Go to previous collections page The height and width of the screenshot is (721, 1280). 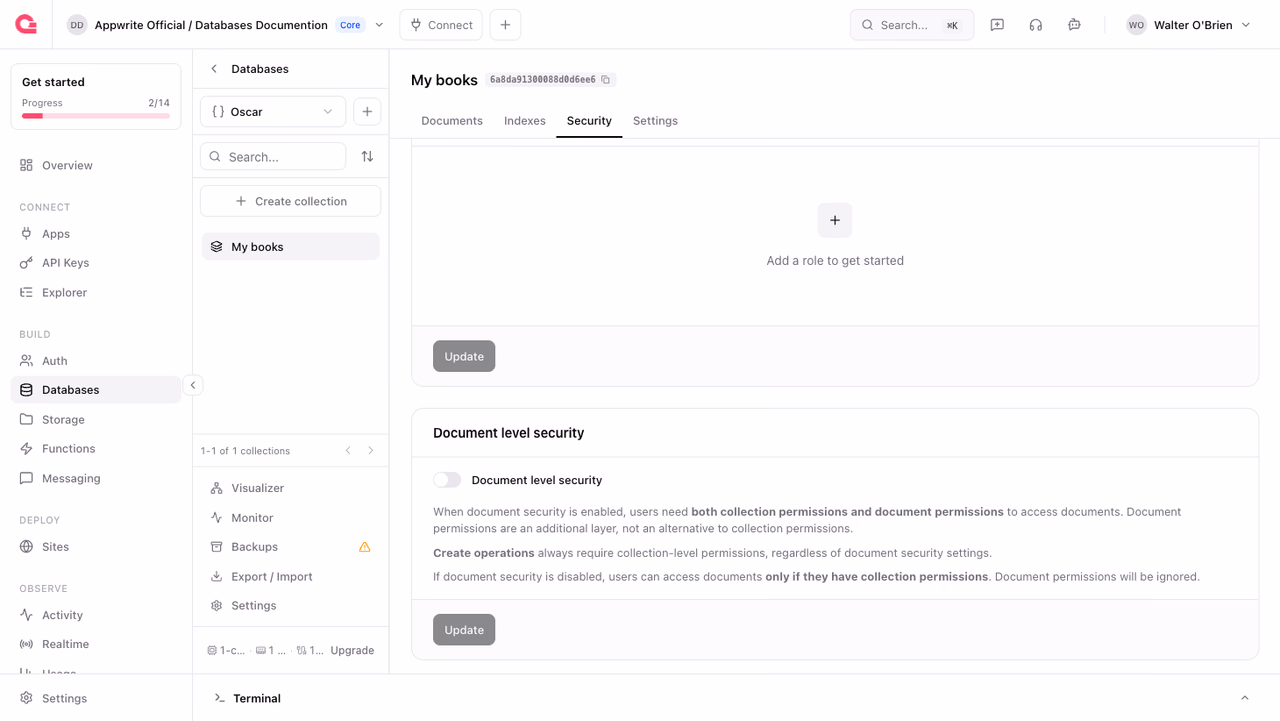pos(348,451)
